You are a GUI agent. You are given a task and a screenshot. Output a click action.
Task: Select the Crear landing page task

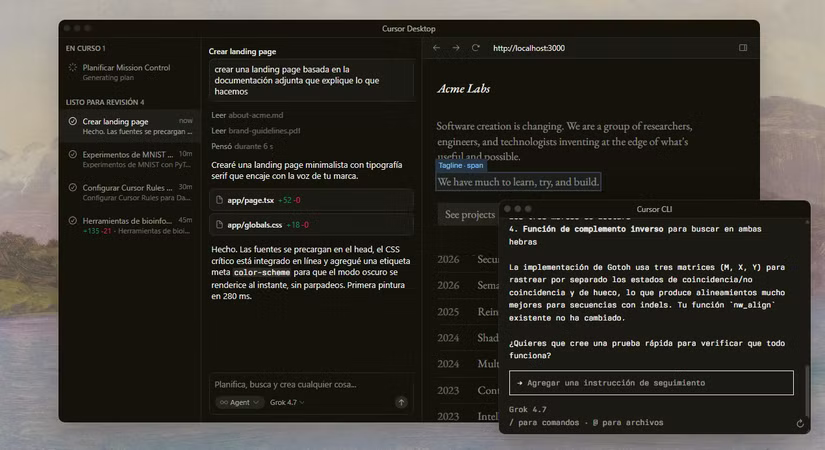pos(129,126)
